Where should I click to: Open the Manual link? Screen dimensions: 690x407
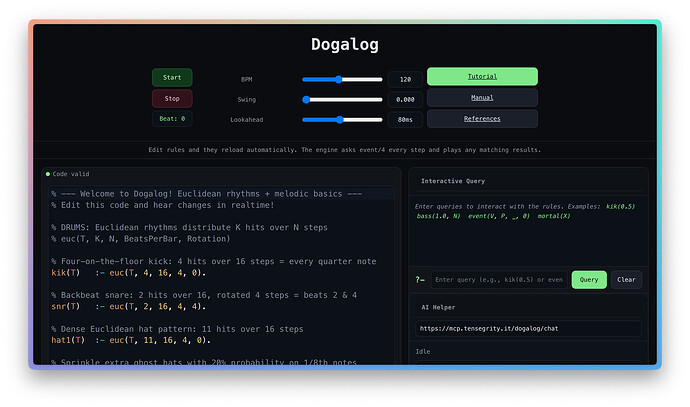click(482, 98)
